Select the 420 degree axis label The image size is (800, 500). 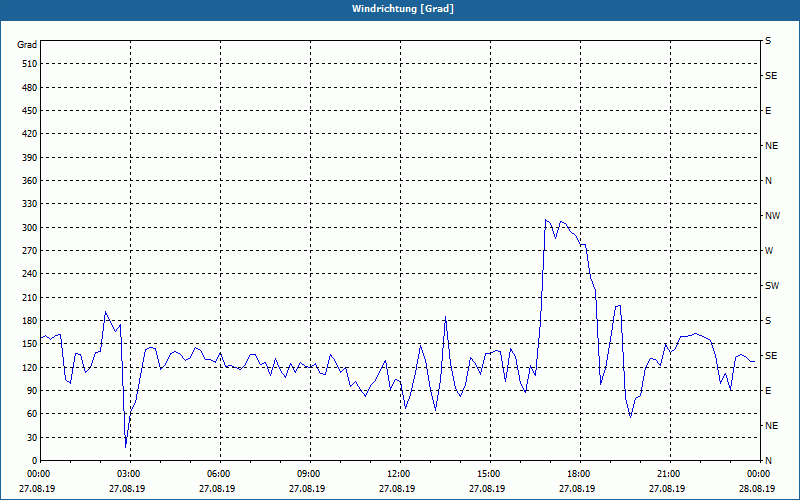30,134
